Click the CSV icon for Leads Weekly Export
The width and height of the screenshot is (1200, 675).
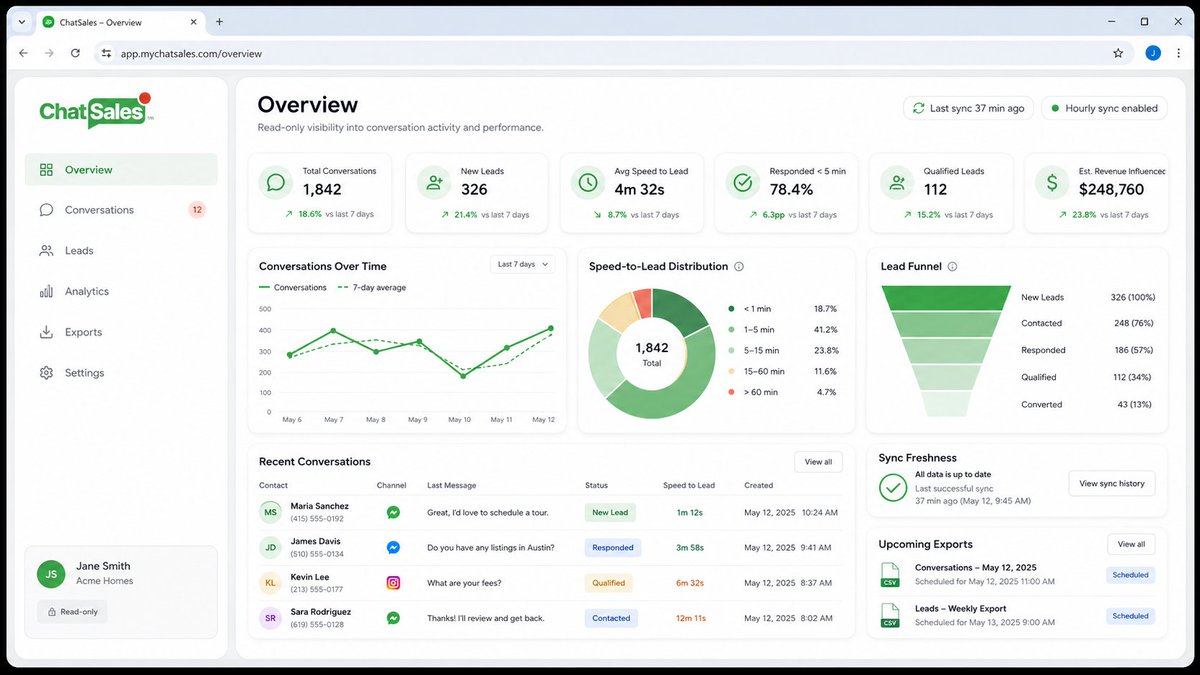[889, 615]
